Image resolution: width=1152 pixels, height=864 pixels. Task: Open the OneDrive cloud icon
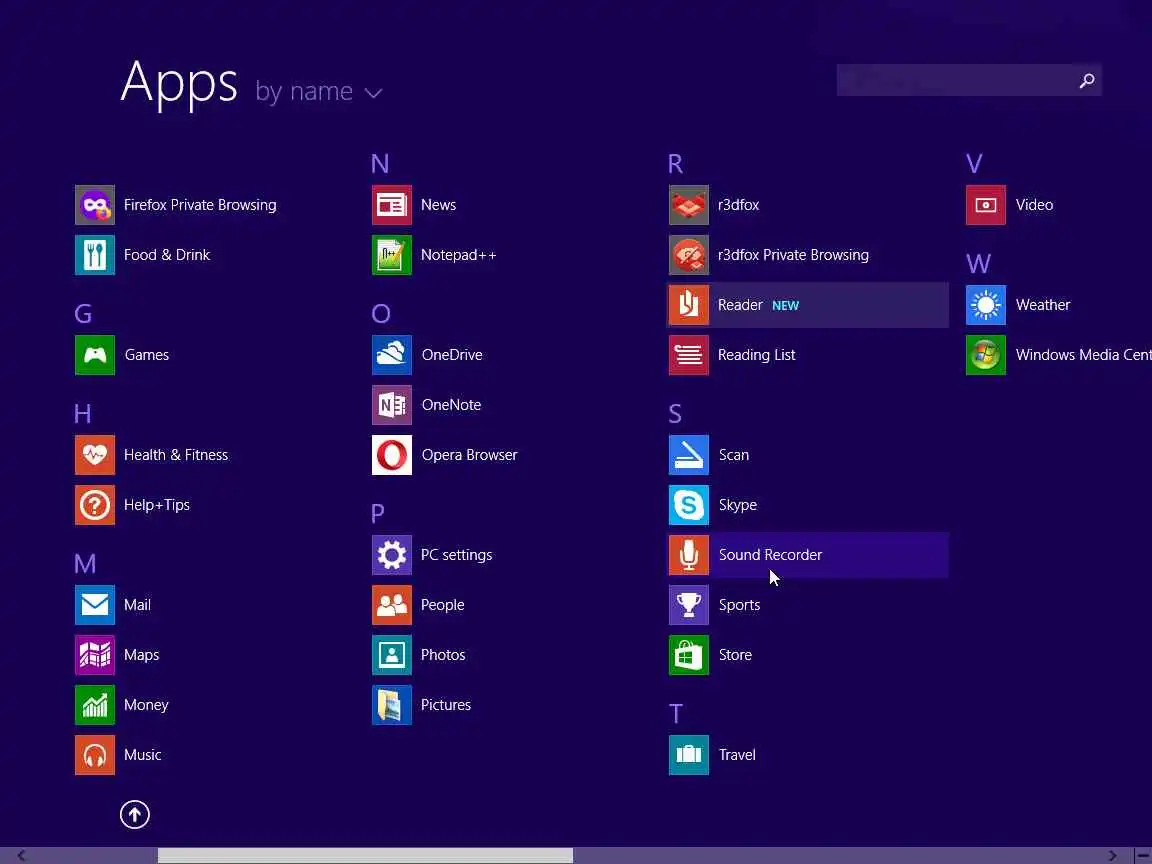click(x=392, y=355)
